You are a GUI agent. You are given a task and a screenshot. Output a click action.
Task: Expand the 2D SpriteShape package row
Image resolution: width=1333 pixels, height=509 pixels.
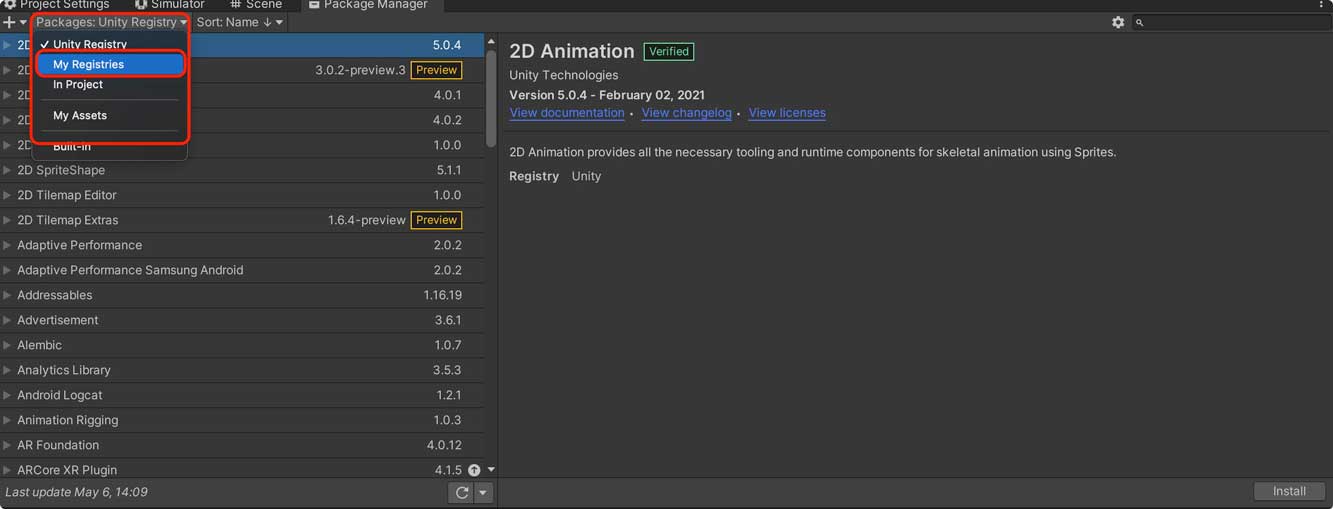pos(7,170)
